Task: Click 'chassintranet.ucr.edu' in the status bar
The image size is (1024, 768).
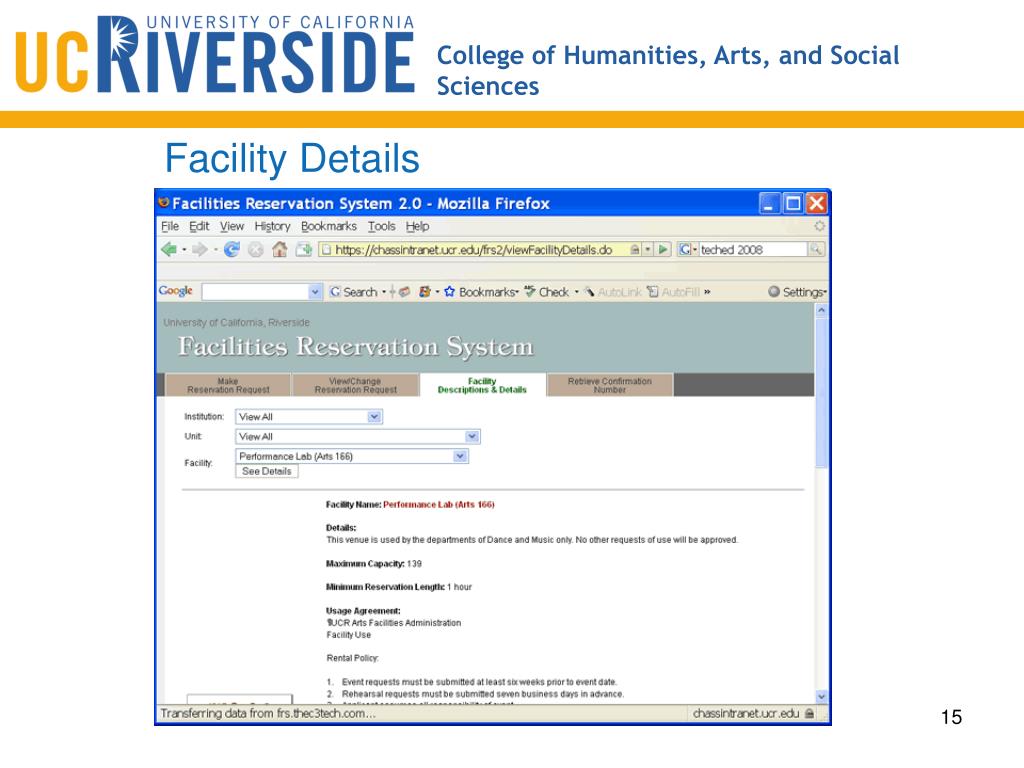Action: [x=746, y=714]
